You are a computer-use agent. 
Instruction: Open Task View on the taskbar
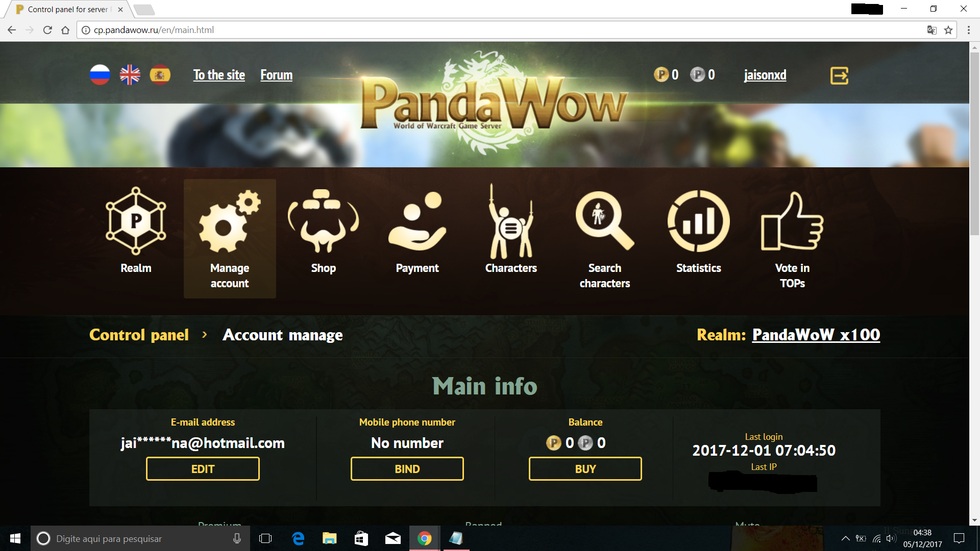(265, 538)
